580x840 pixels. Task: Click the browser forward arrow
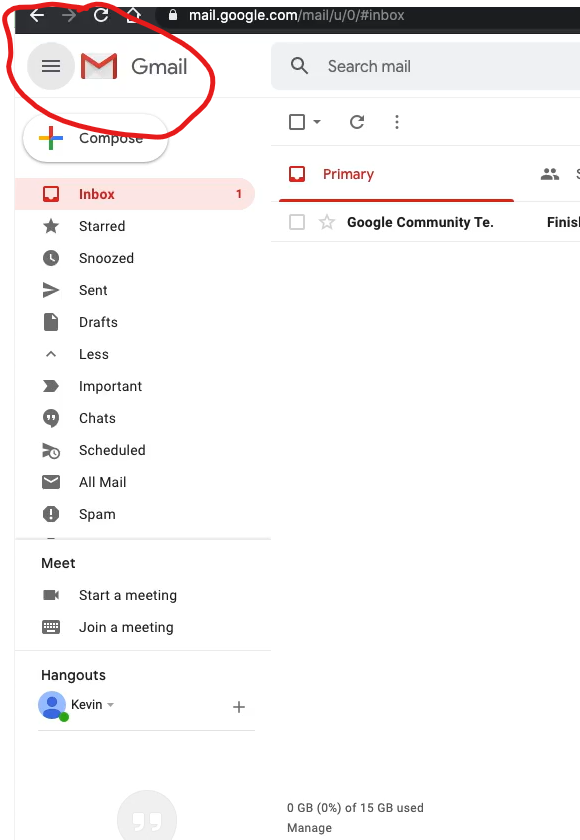pos(69,16)
